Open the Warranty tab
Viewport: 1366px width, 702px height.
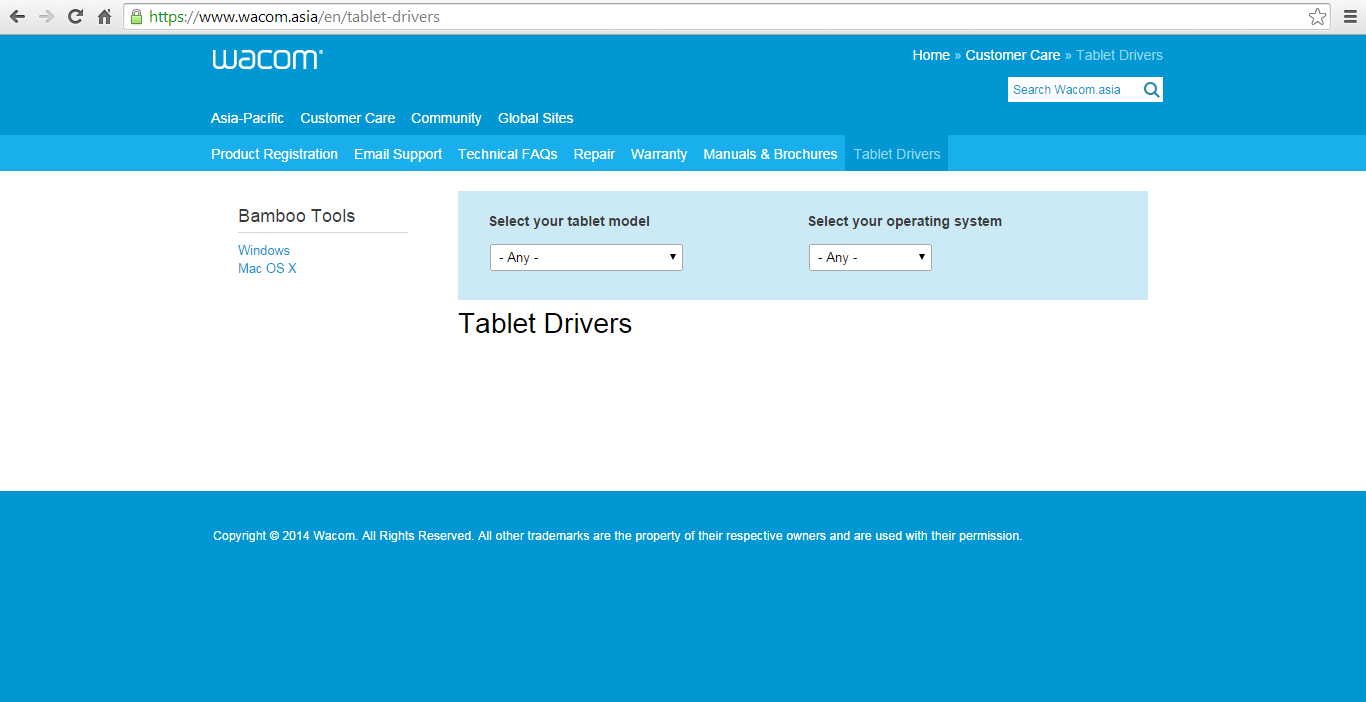(659, 154)
